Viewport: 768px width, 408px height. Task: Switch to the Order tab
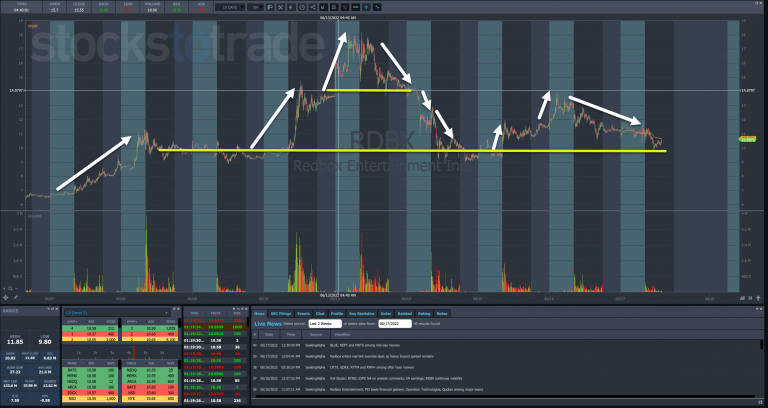pos(386,313)
